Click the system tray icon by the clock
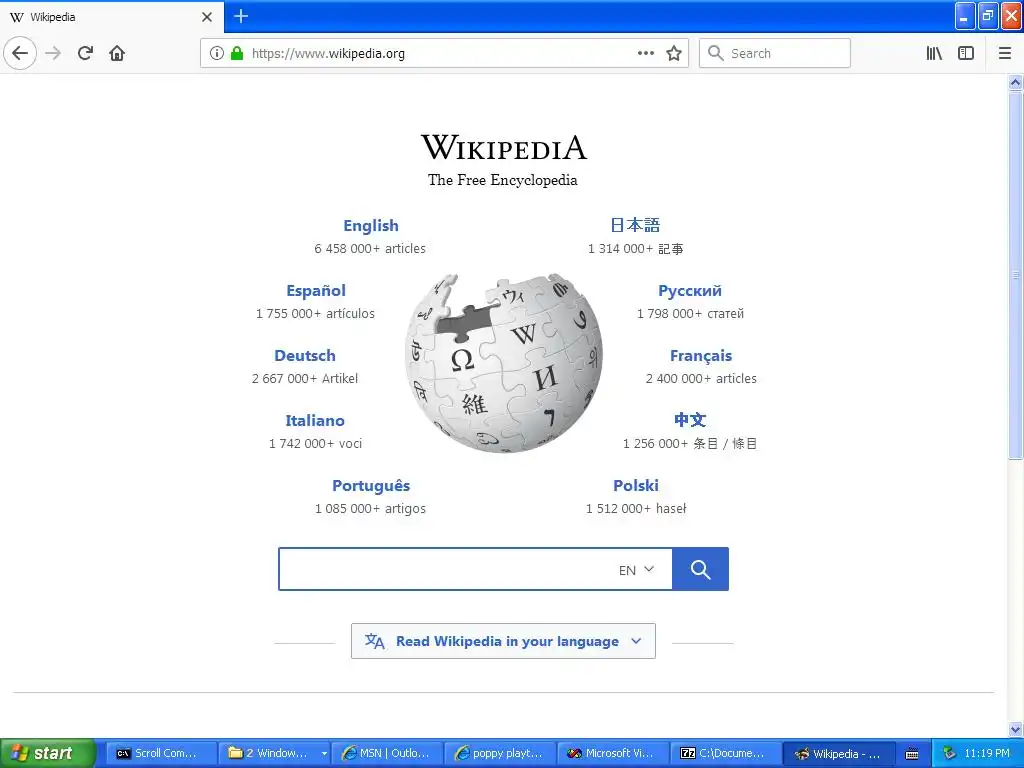 (950, 753)
